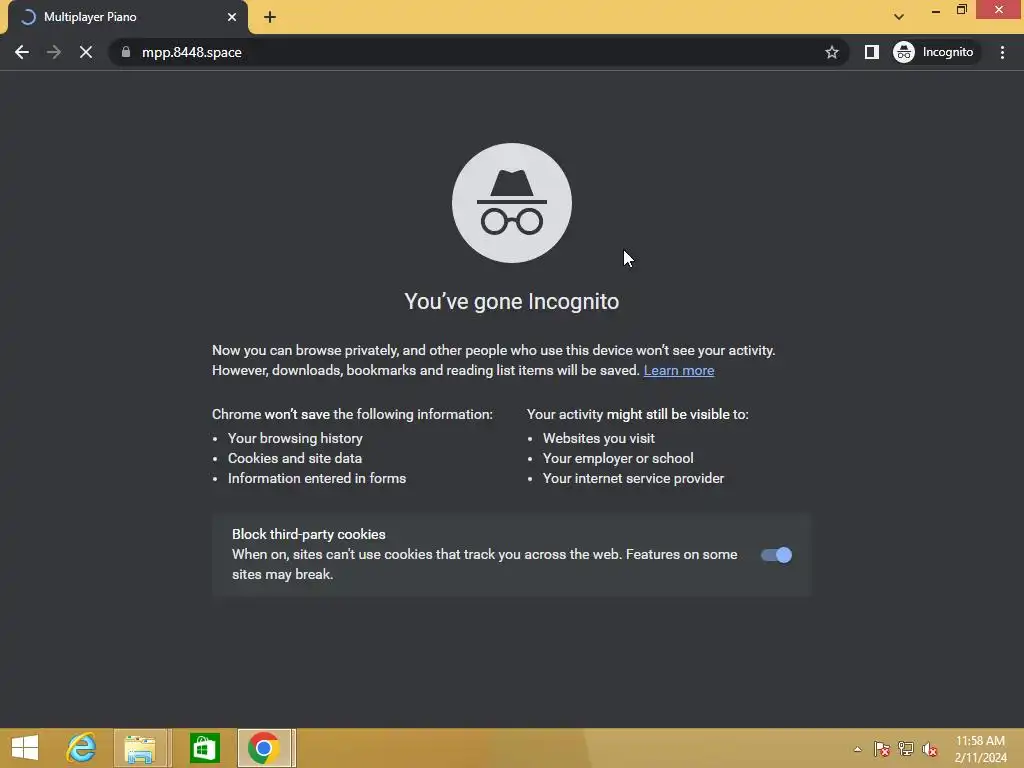This screenshot has height=768, width=1024.
Task: Click the lock icon in address bar
Action: 126,52
